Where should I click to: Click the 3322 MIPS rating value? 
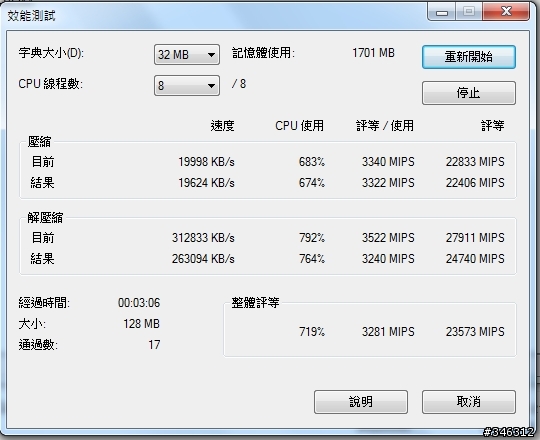click(388, 182)
